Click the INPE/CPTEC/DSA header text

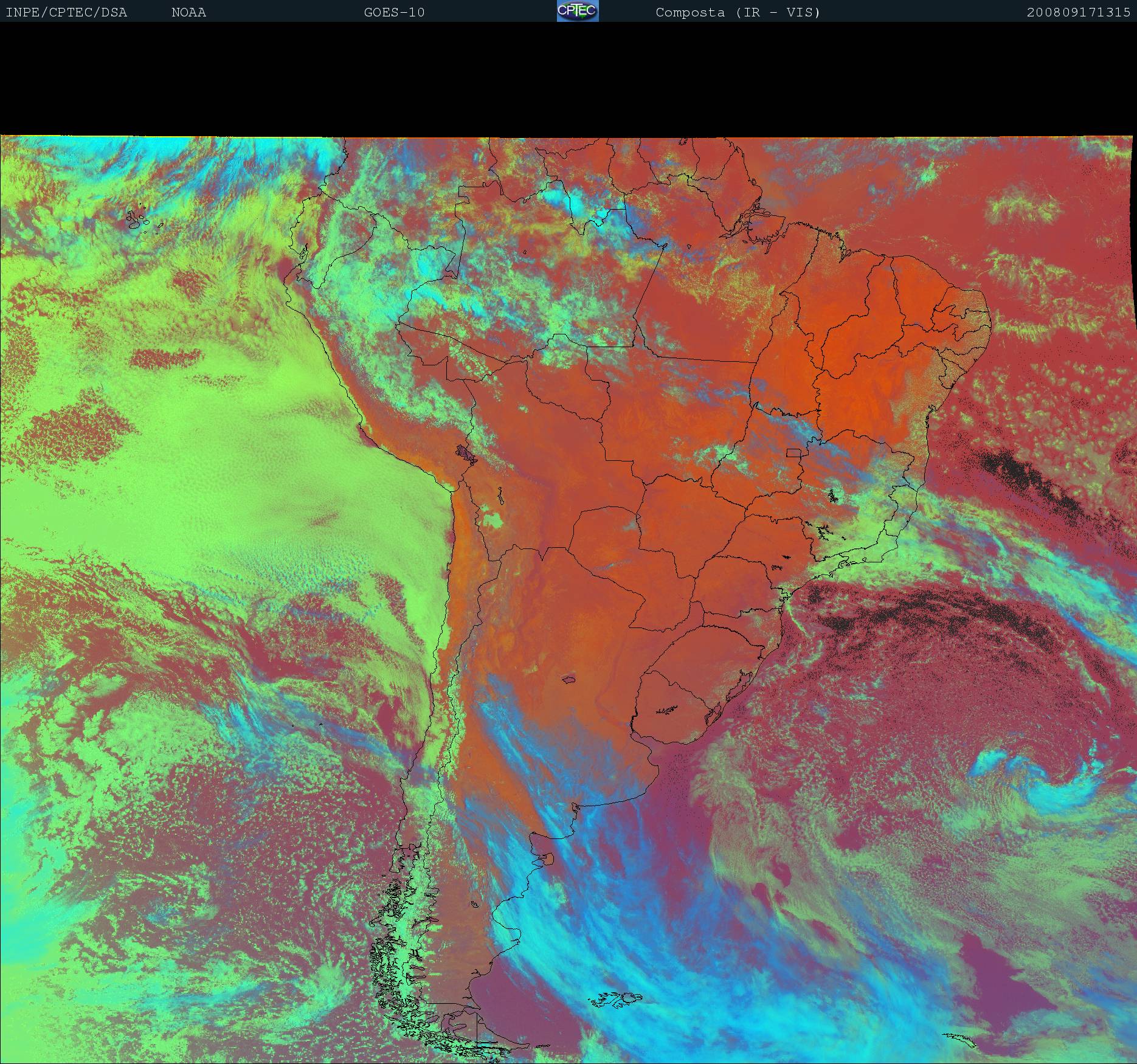click(66, 12)
